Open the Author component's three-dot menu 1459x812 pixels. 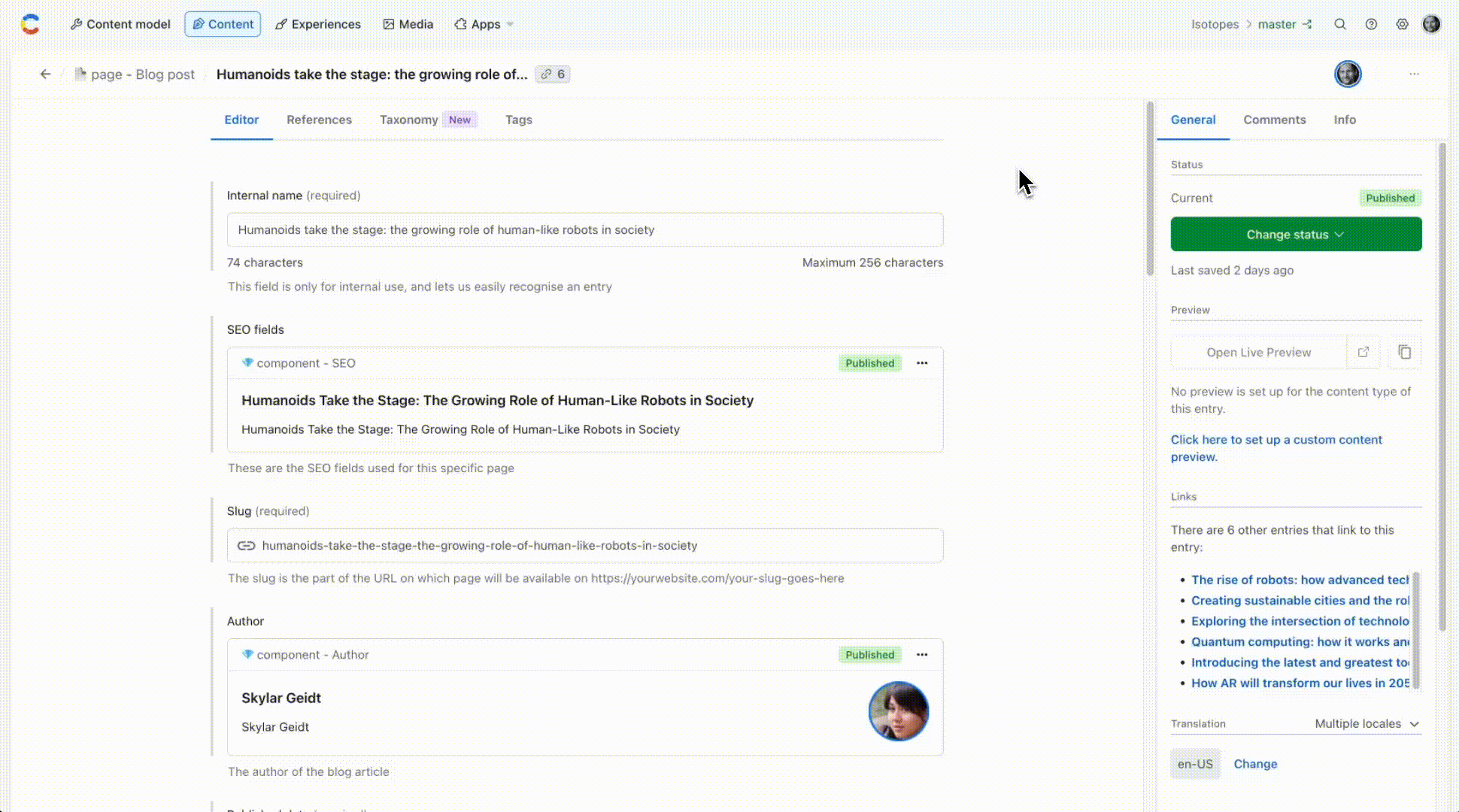tap(922, 655)
